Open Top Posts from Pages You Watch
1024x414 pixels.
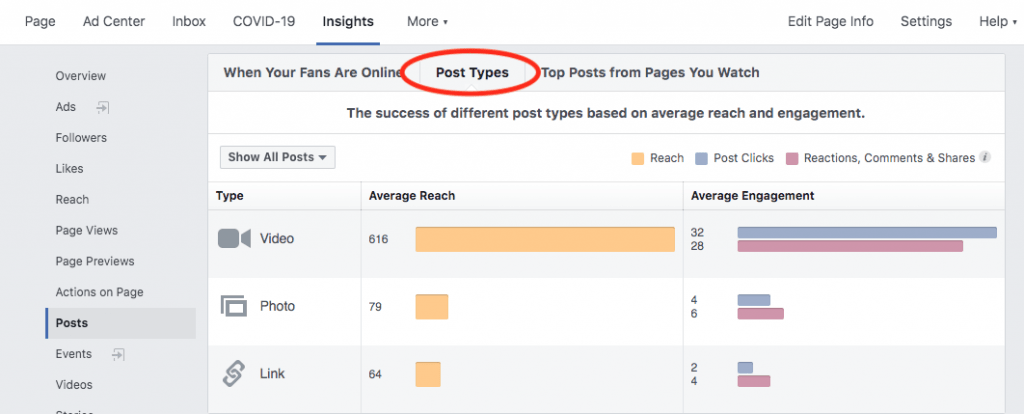coord(650,72)
